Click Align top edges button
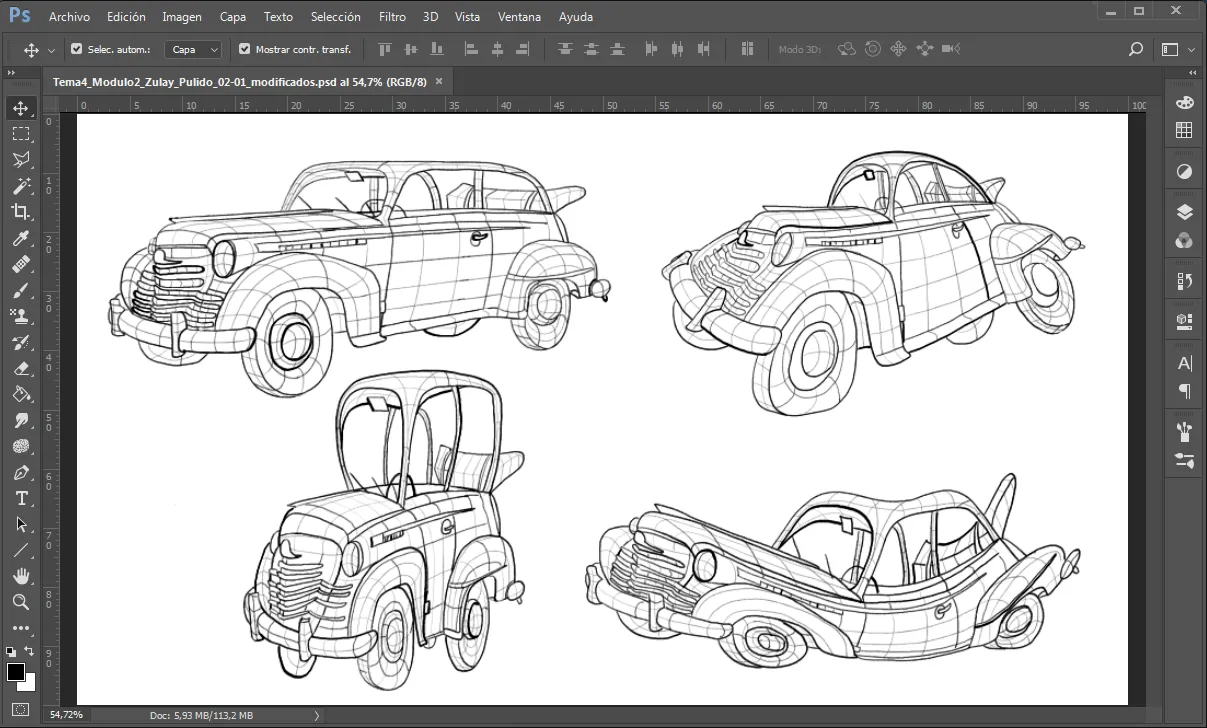This screenshot has height=728, width=1207. click(x=385, y=49)
